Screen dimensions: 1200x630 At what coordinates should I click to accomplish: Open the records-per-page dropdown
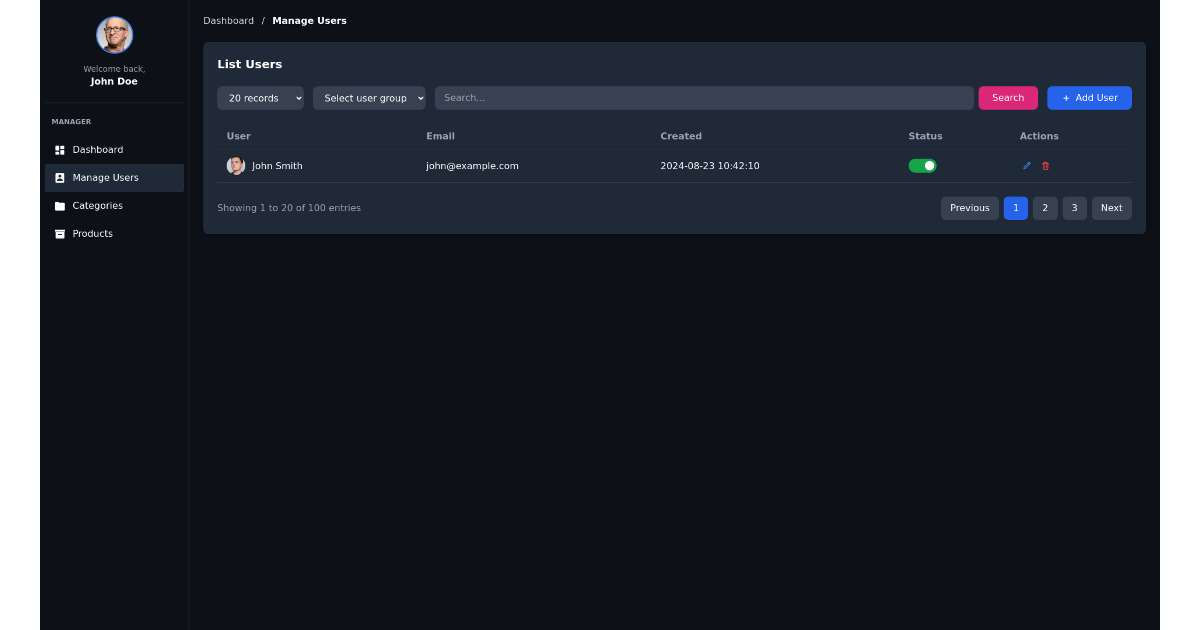[260, 98]
